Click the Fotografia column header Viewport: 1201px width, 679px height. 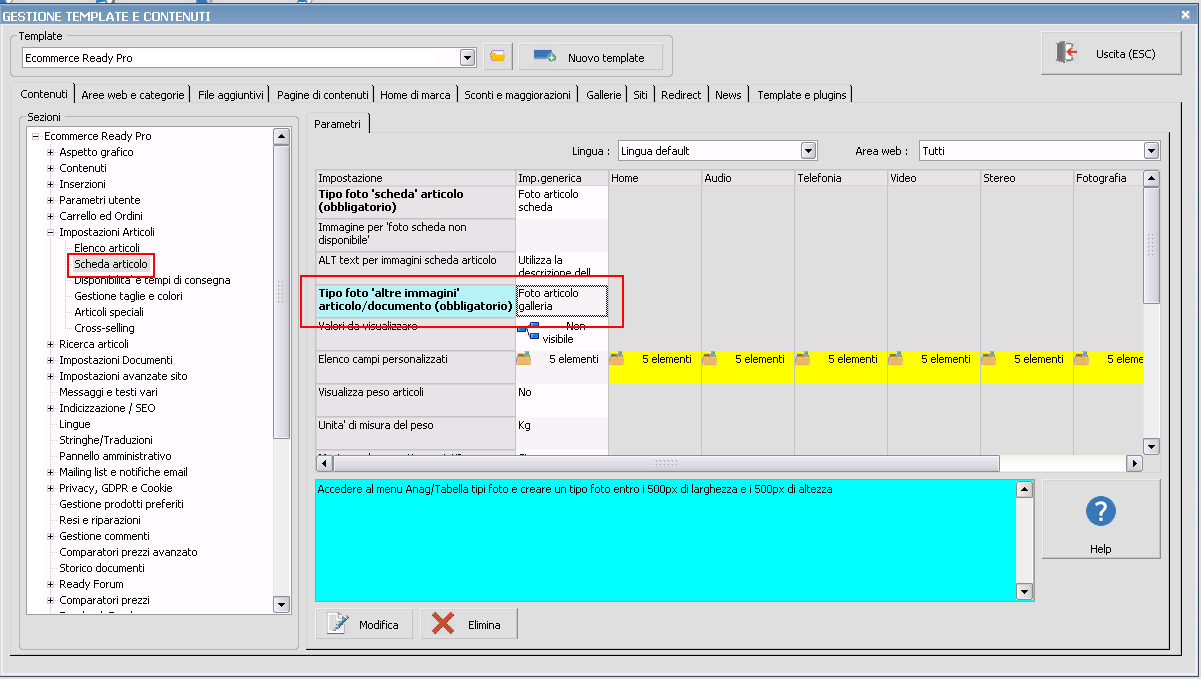[x=1108, y=178]
